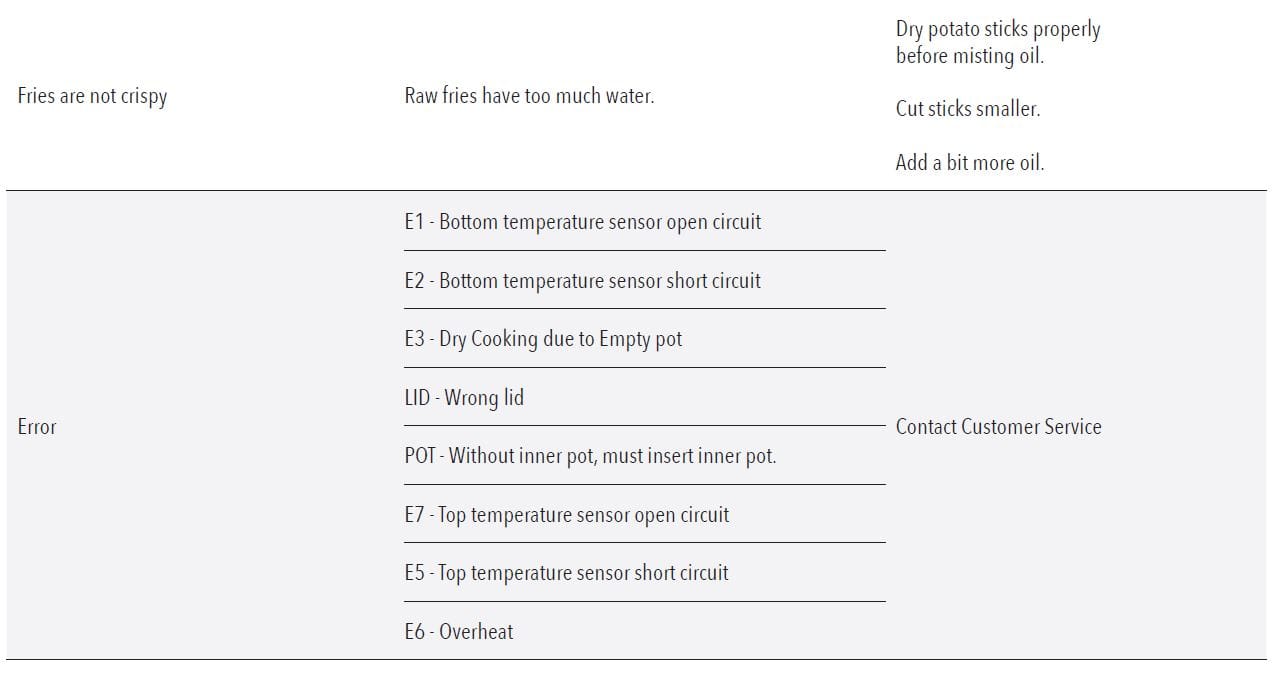This screenshot has width=1281, height=674.
Task: Click 'Dry potato sticks properly' solution text
Action: pyautogui.click(x=997, y=30)
